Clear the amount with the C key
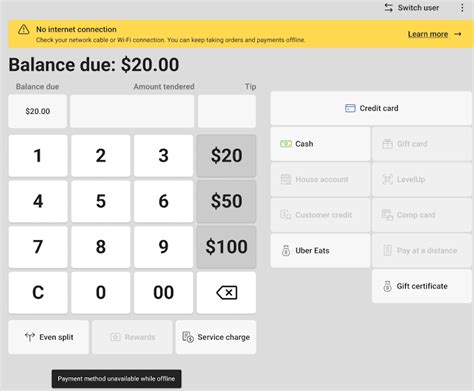This screenshot has height=391, width=474. pos(38,293)
